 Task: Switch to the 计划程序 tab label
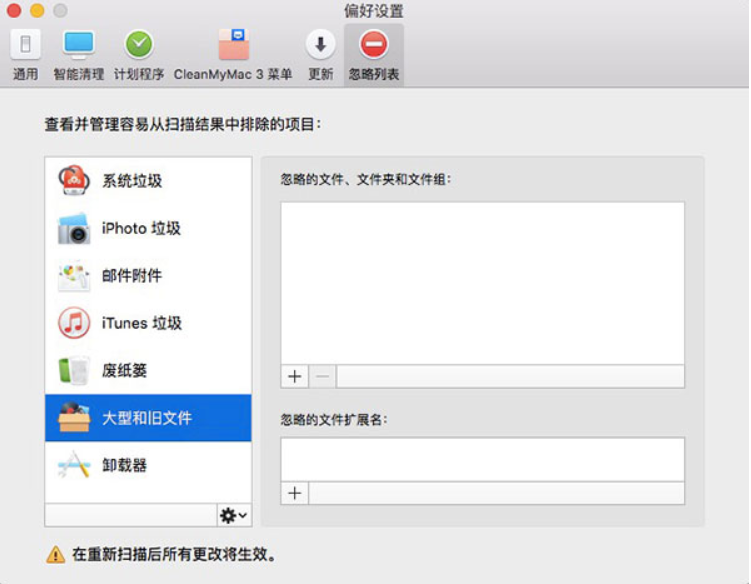(x=139, y=74)
